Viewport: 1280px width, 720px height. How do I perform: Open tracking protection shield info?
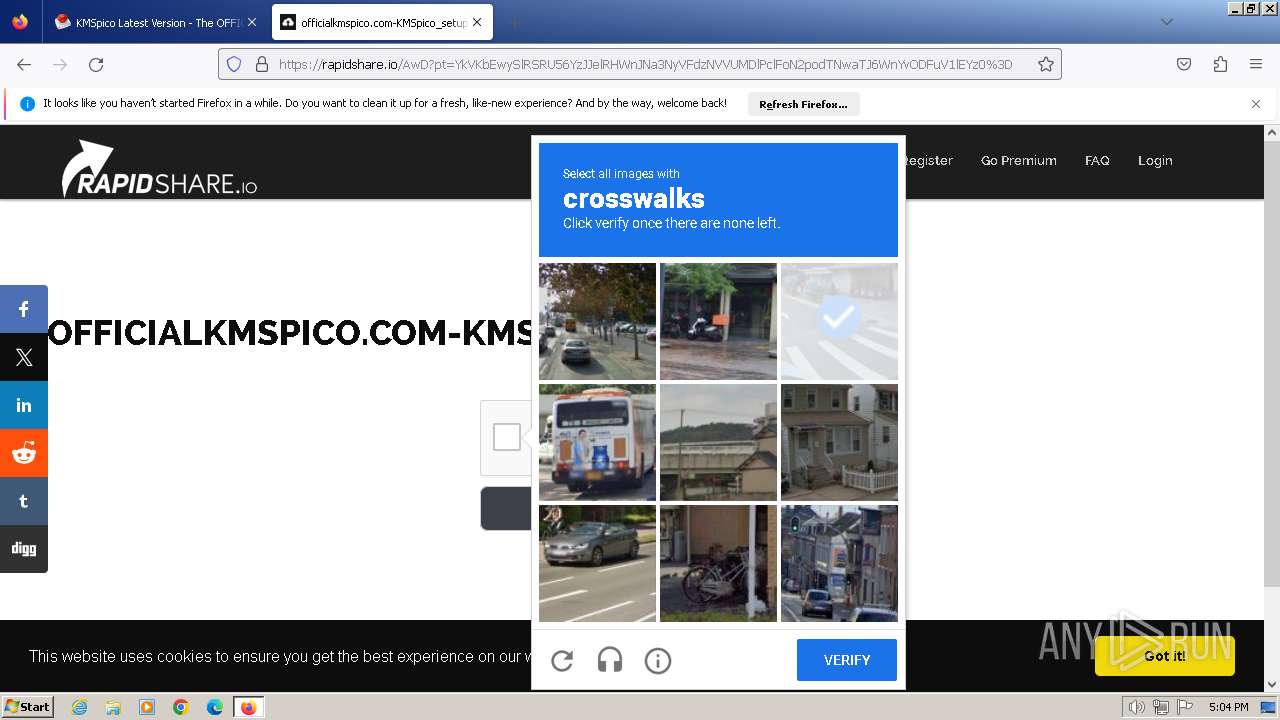pos(234,64)
